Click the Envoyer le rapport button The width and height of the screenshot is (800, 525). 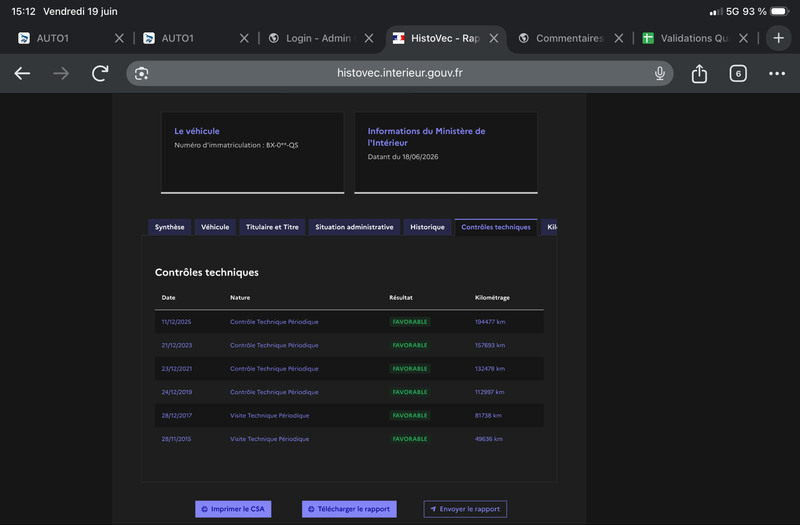465,509
